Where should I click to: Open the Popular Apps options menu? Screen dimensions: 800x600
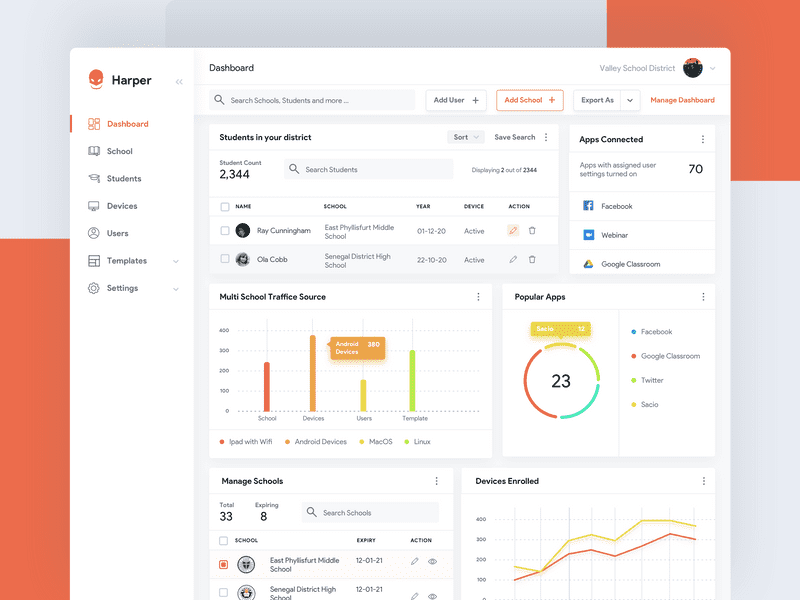(x=703, y=297)
